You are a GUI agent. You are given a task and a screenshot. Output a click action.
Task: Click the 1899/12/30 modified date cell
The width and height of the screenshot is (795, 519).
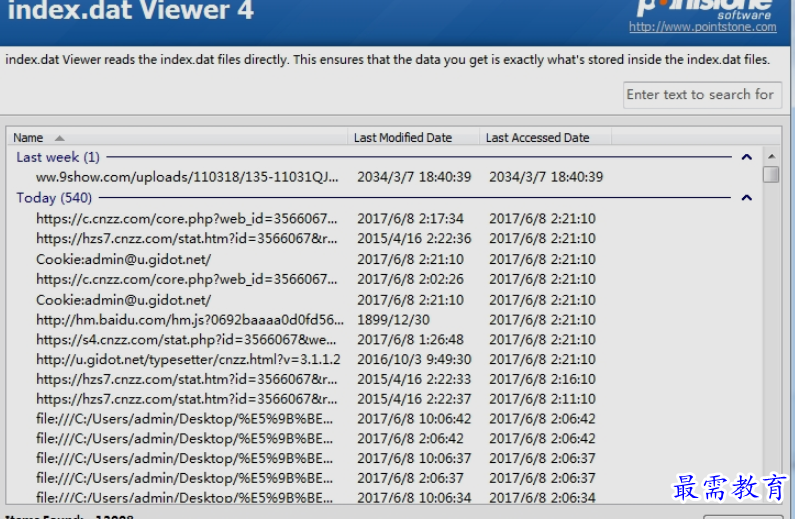point(393,320)
